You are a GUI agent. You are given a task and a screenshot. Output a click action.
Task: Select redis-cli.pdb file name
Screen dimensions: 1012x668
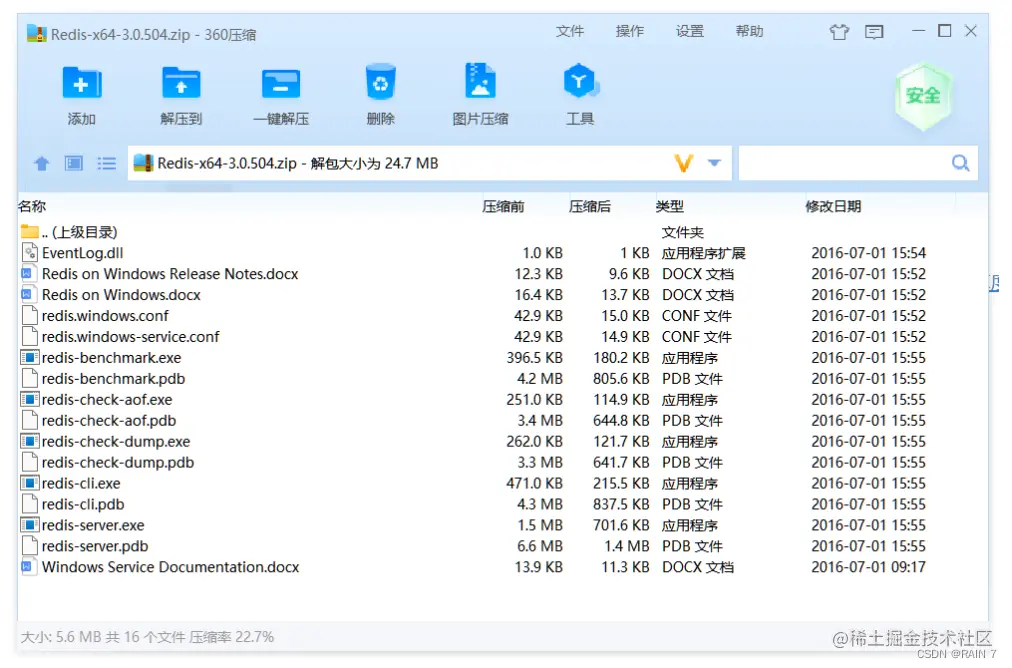point(83,504)
